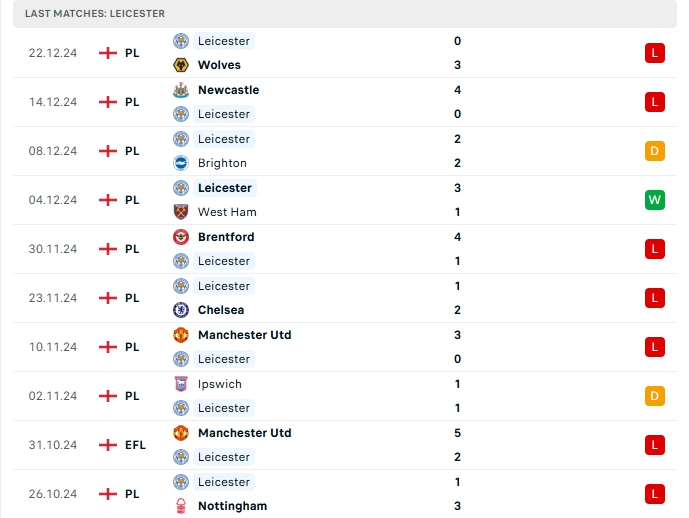Click the Last Matches: Leicester header
The image size is (689, 518).
[x=96, y=13]
